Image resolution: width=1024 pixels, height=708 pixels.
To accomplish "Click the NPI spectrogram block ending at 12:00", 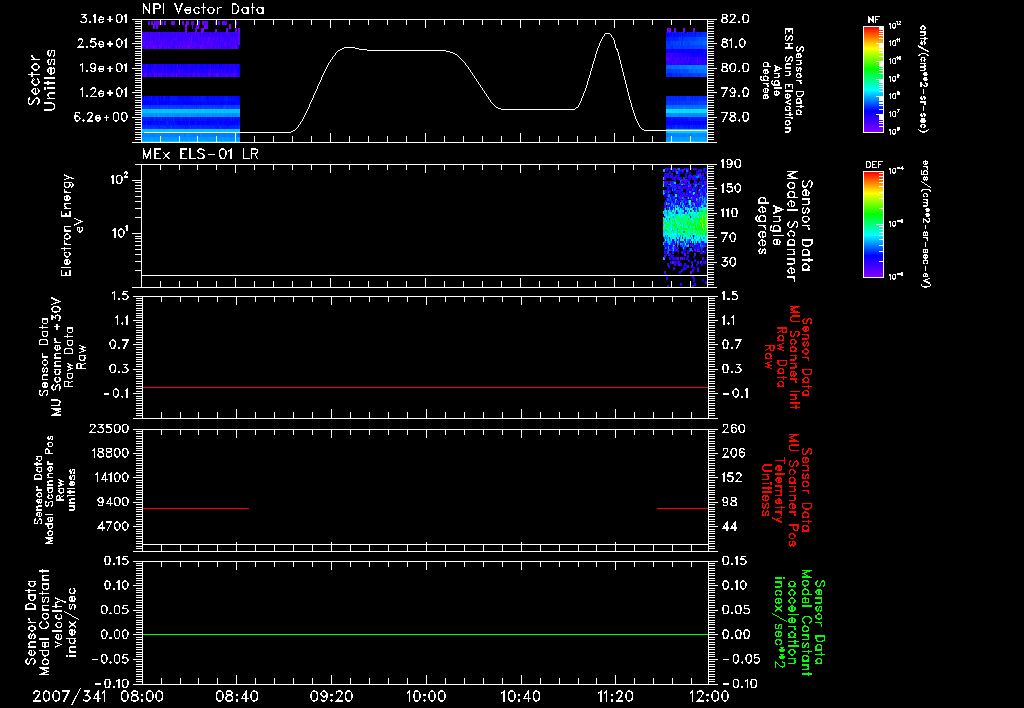I will coord(687,84).
